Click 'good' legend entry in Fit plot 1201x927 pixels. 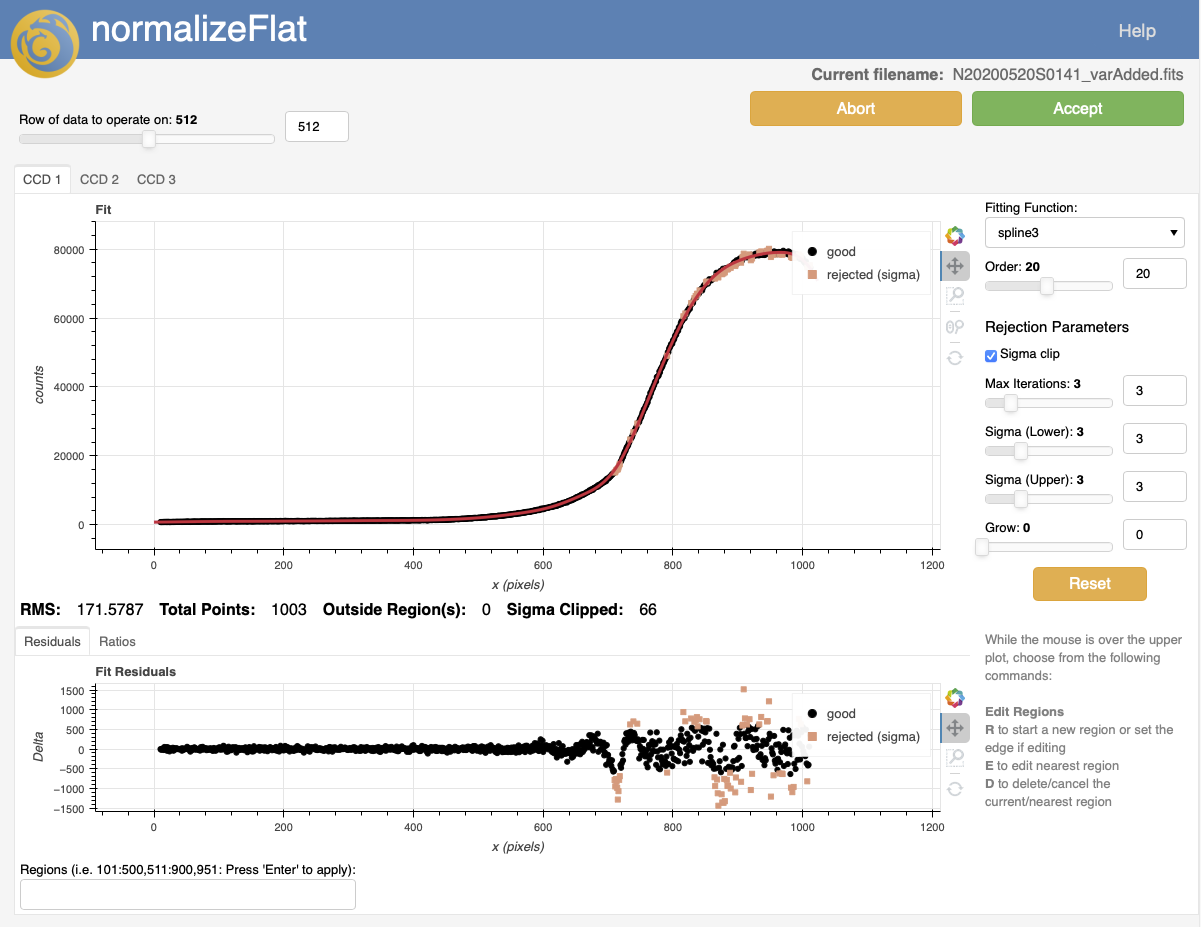click(831, 252)
